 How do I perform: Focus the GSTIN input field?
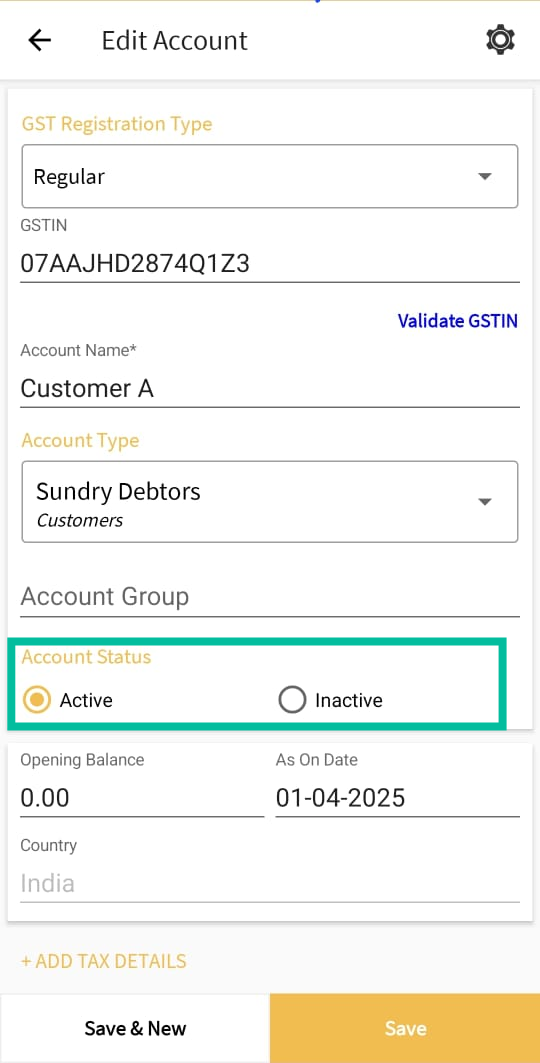tap(270, 263)
